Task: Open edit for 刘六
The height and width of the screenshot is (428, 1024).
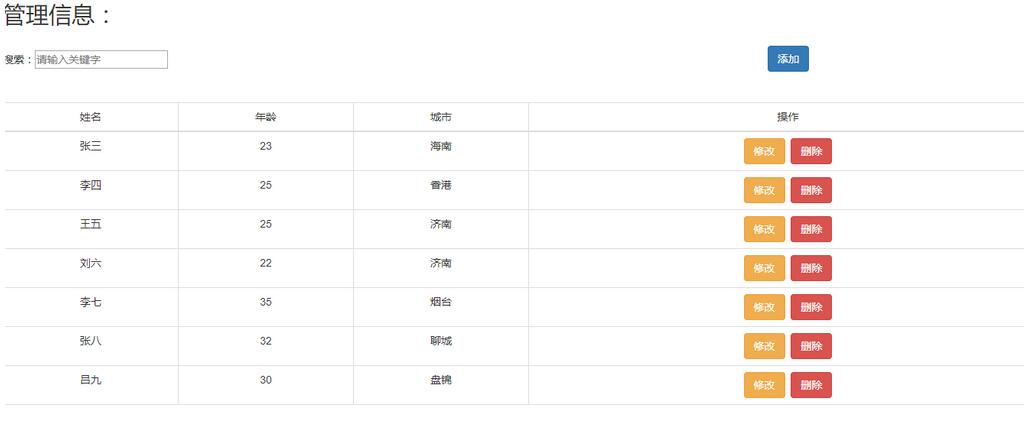Action: pos(764,268)
